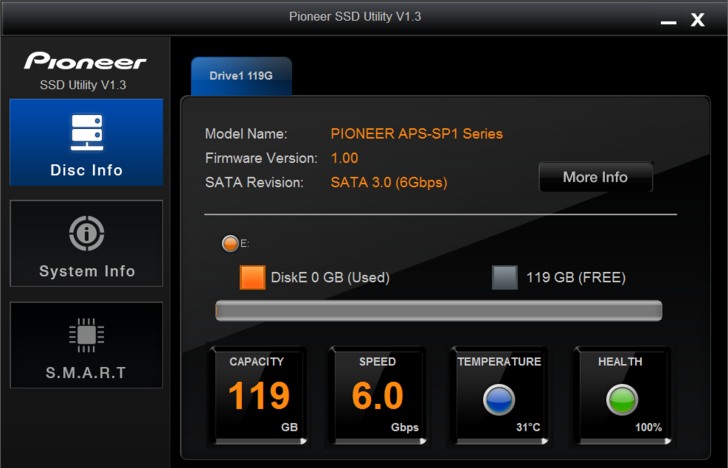This screenshot has width=728, height=468.
Task: Click the 119 GB (FREE) label
Action: (576, 278)
